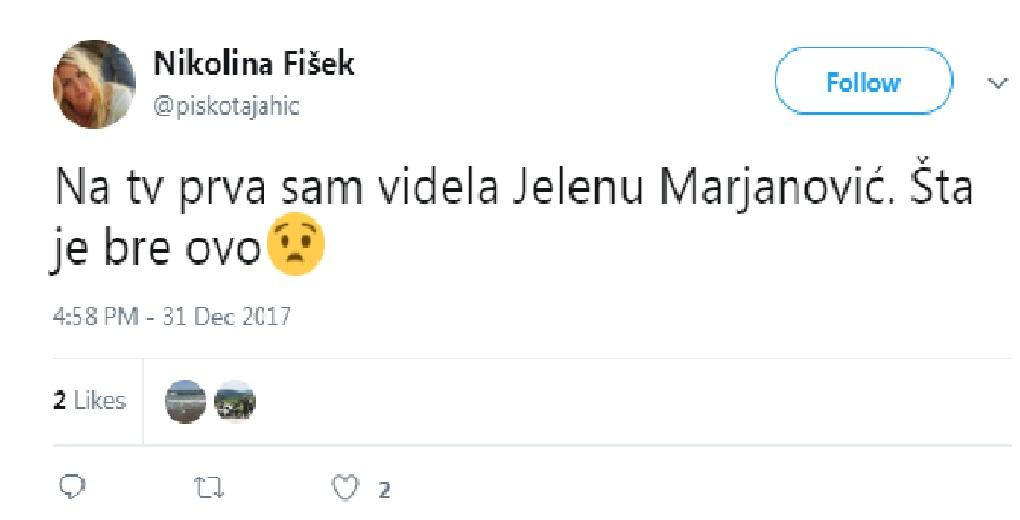The height and width of the screenshot is (520, 1020).
Task: Click the "Na tv prva" opening words
Action: tap(144, 187)
